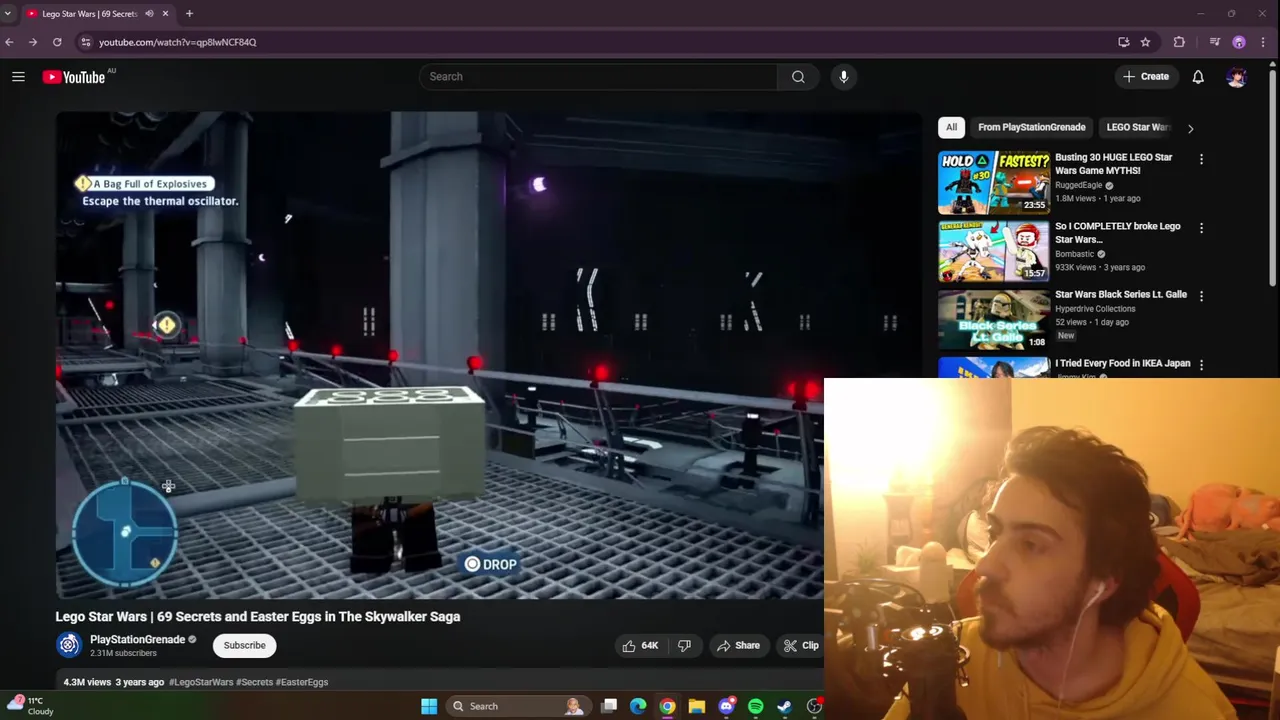Install the page as app icon
Image resolution: width=1280 pixels, height=720 pixels.
(1123, 42)
